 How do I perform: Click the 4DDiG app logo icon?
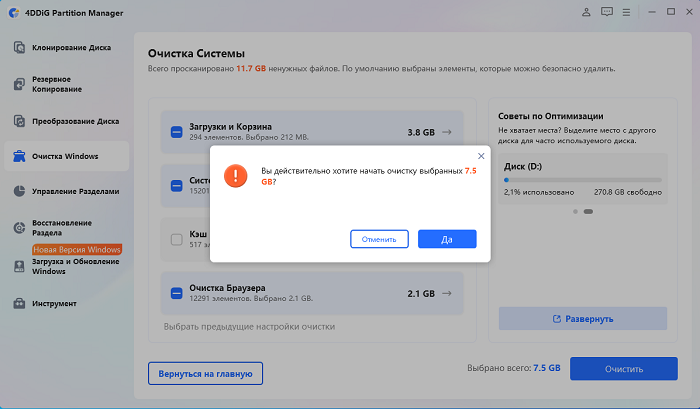[14, 13]
